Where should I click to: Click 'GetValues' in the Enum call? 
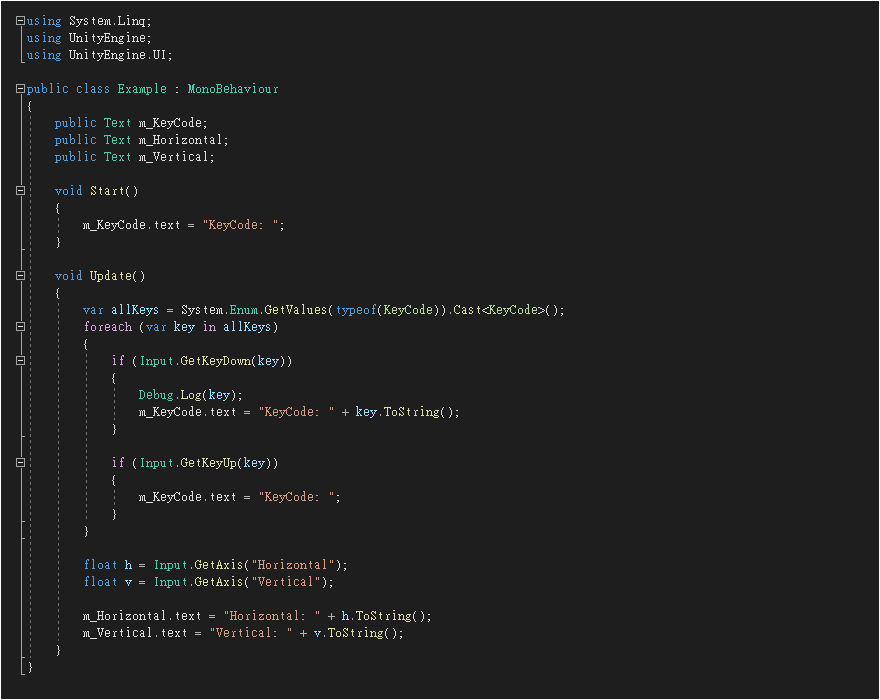295,310
